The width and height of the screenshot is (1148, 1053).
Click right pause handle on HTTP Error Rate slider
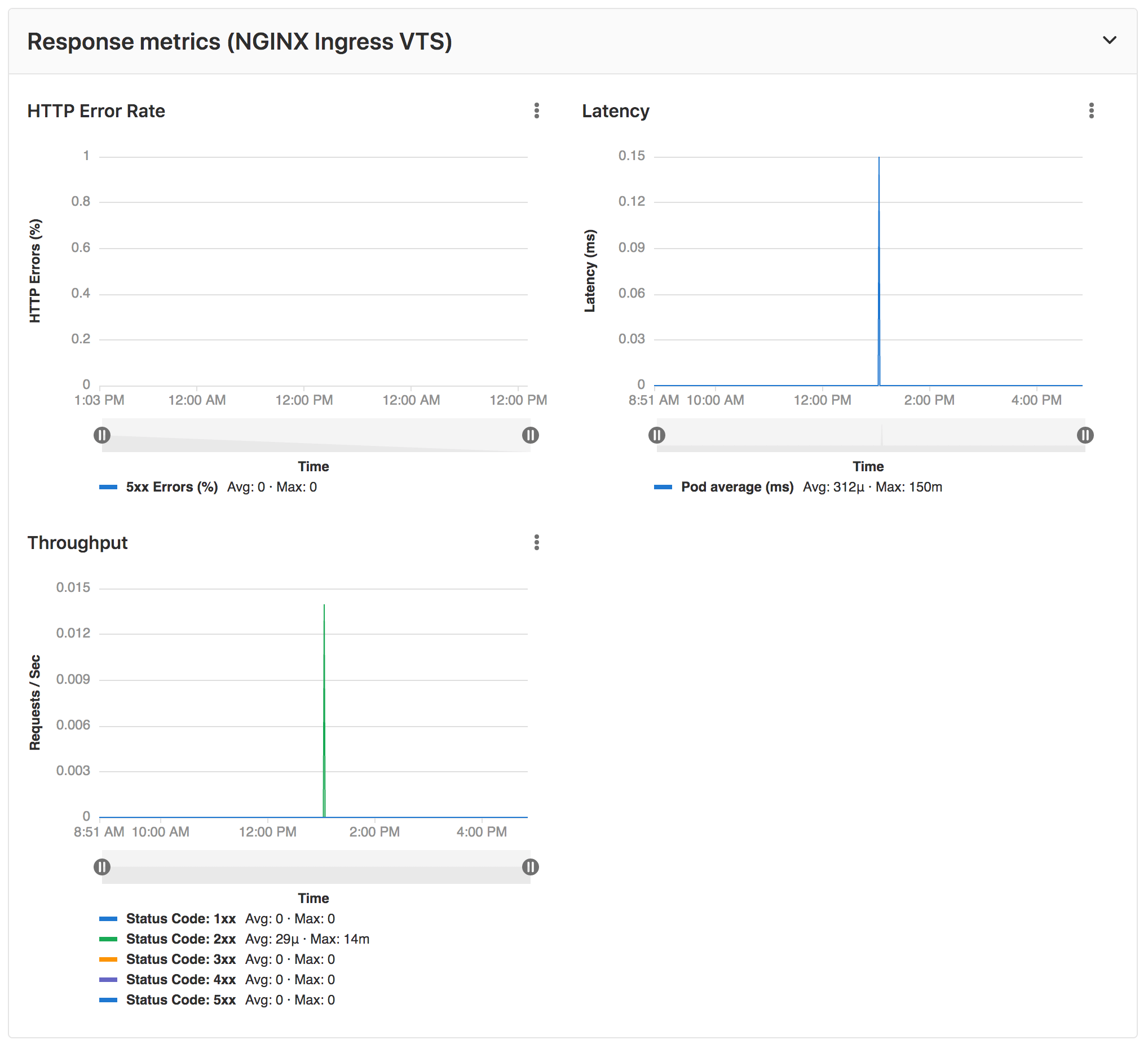531,436
